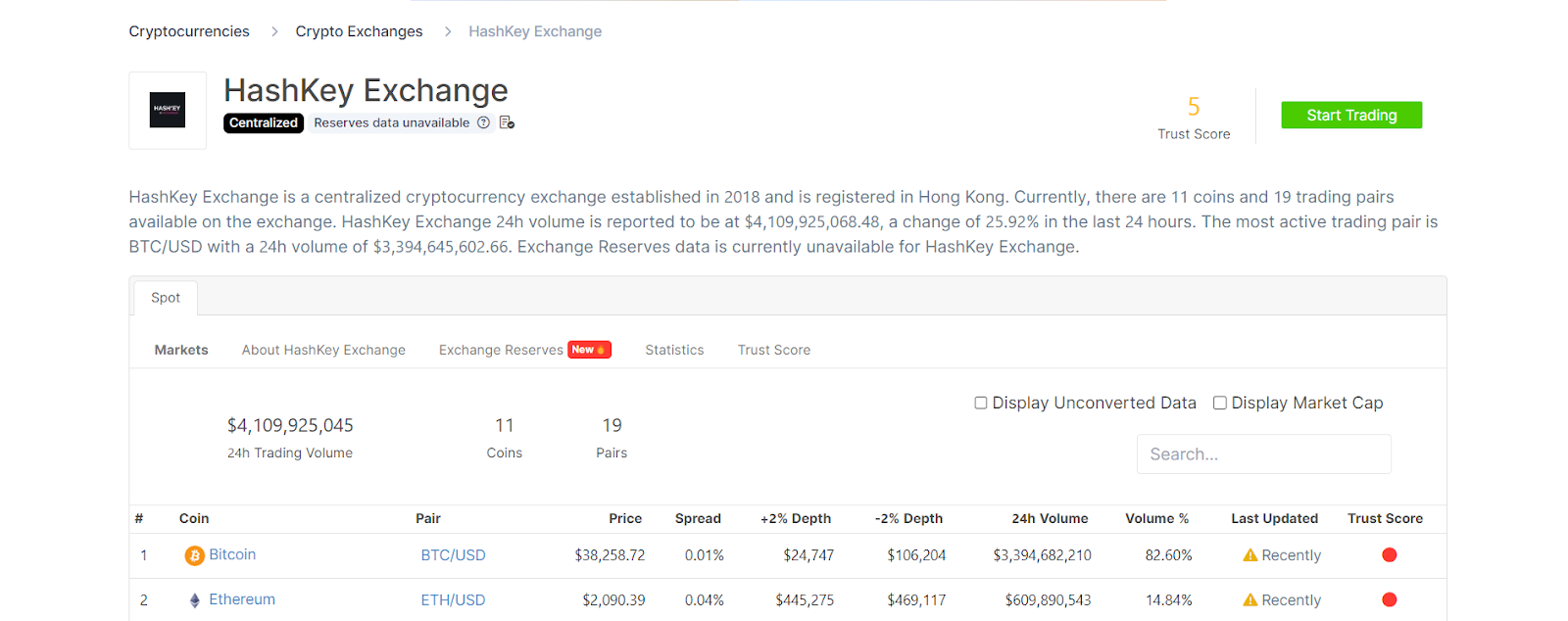Viewport: 1568px width, 621px height.
Task: Click the 19 Pairs count
Action: coord(612,425)
